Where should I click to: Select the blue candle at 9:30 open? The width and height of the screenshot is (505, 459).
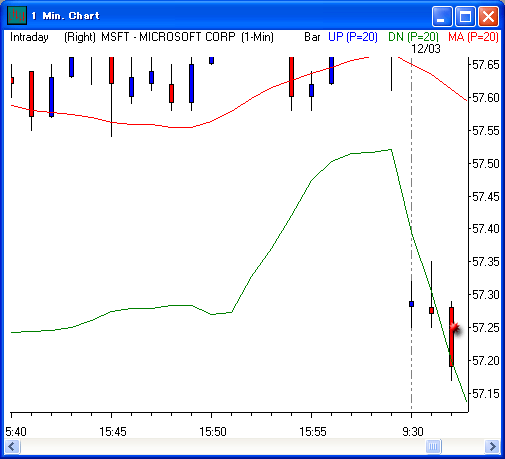(411, 304)
